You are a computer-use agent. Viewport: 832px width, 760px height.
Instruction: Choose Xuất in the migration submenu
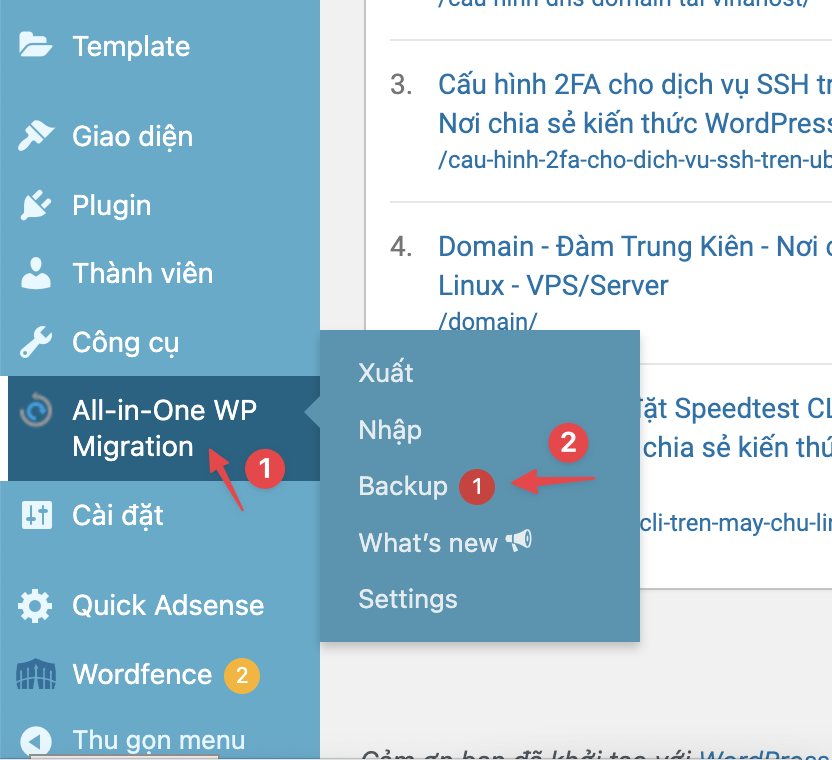tap(386, 373)
